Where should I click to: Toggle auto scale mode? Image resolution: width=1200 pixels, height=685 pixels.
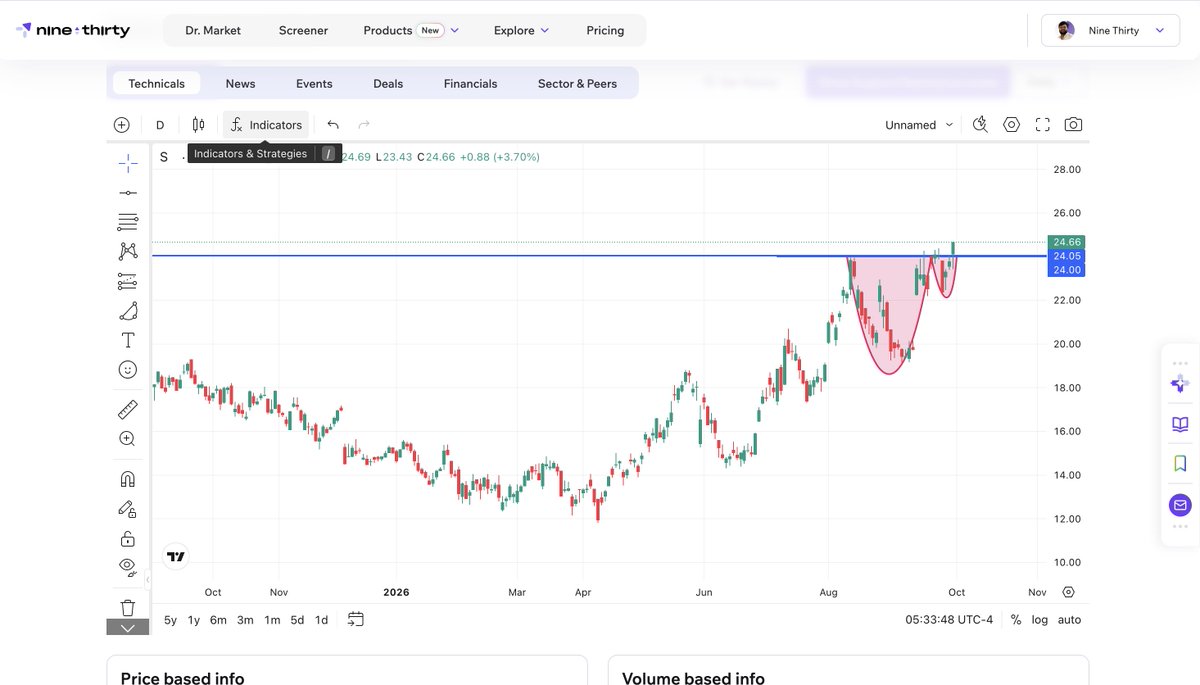[x=1069, y=620]
